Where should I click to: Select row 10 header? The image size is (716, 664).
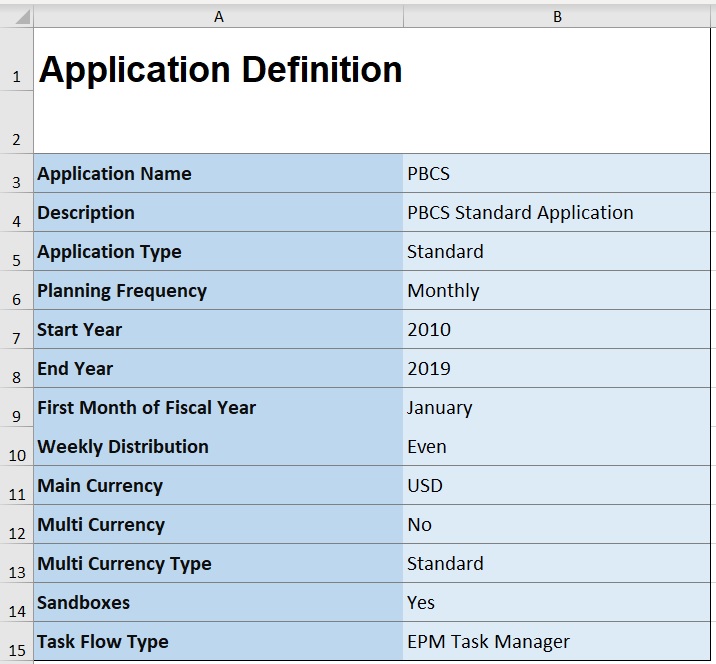16,446
